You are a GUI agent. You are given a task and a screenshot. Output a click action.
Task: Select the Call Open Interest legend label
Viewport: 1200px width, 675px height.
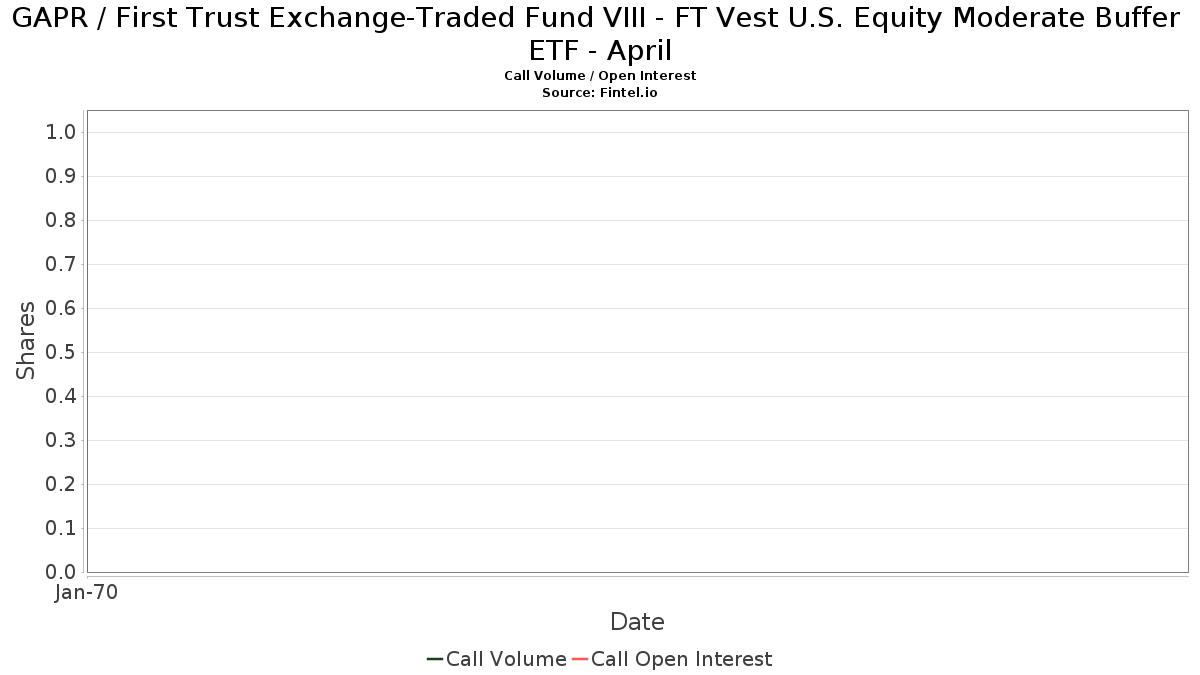[681, 659]
